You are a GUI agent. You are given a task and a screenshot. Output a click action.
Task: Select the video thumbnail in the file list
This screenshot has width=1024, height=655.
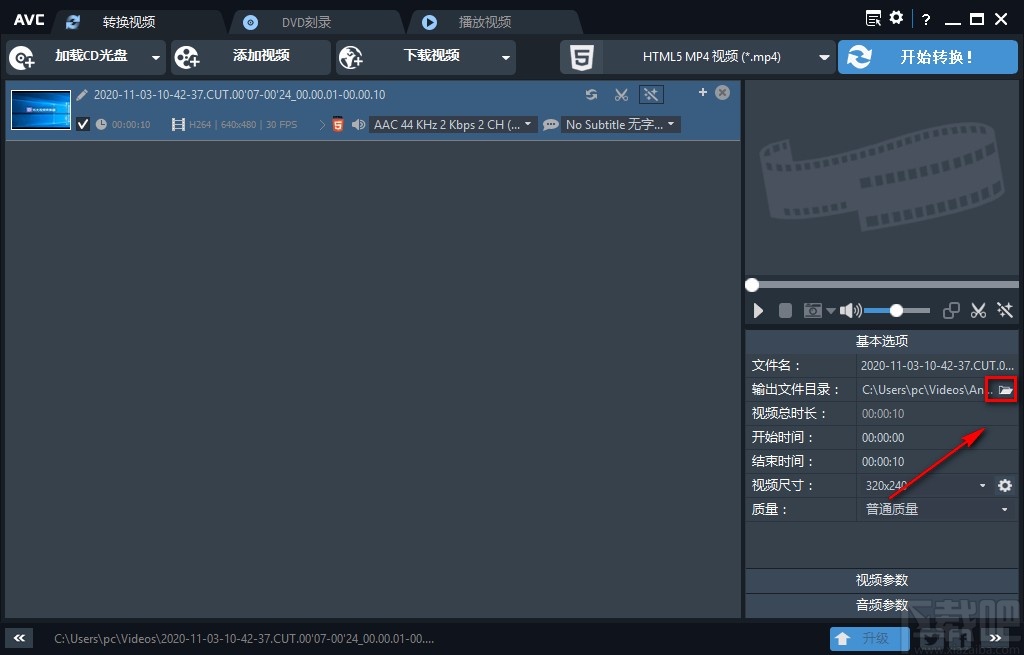(x=40, y=108)
